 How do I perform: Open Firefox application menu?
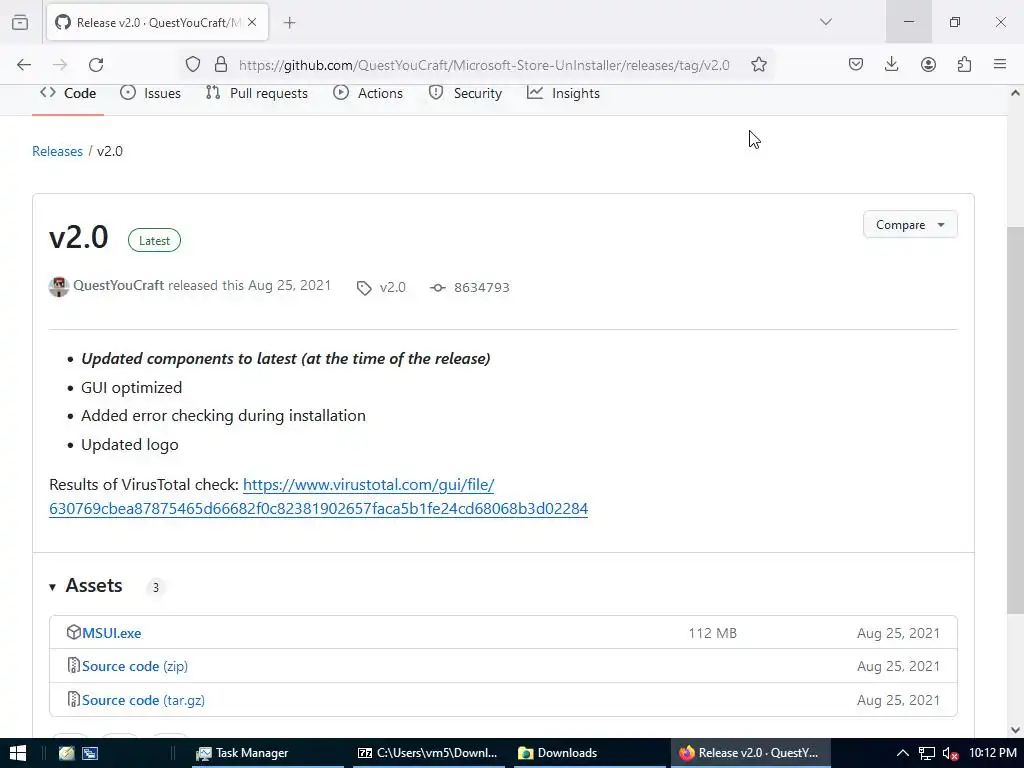1000,64
